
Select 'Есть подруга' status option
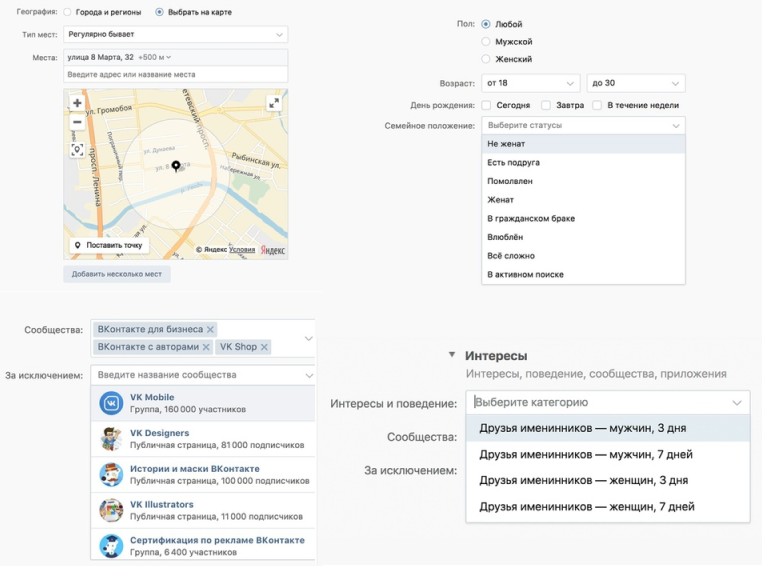(583, 162)
